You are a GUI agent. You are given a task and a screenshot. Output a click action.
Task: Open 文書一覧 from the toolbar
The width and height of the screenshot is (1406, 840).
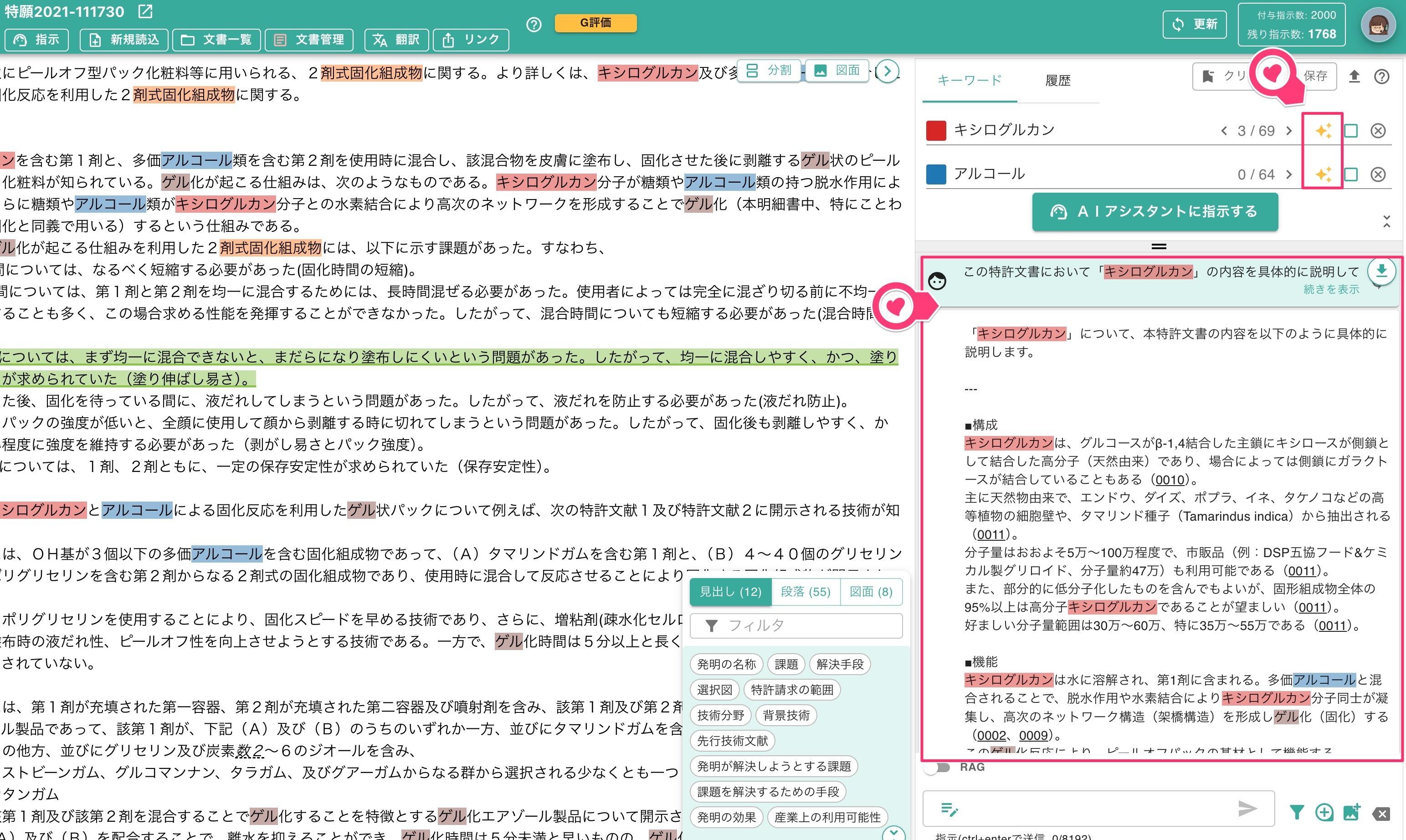(216, 40)
